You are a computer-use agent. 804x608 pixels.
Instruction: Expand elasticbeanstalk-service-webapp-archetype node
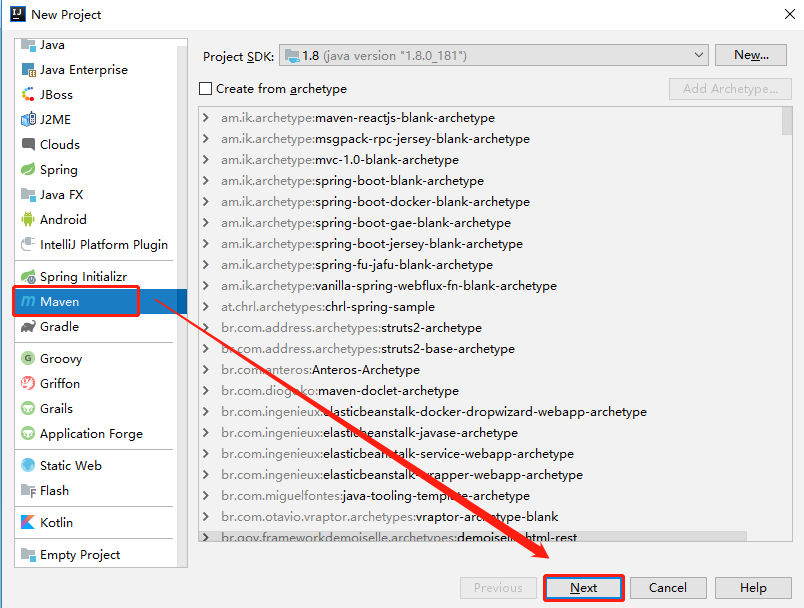206,454
